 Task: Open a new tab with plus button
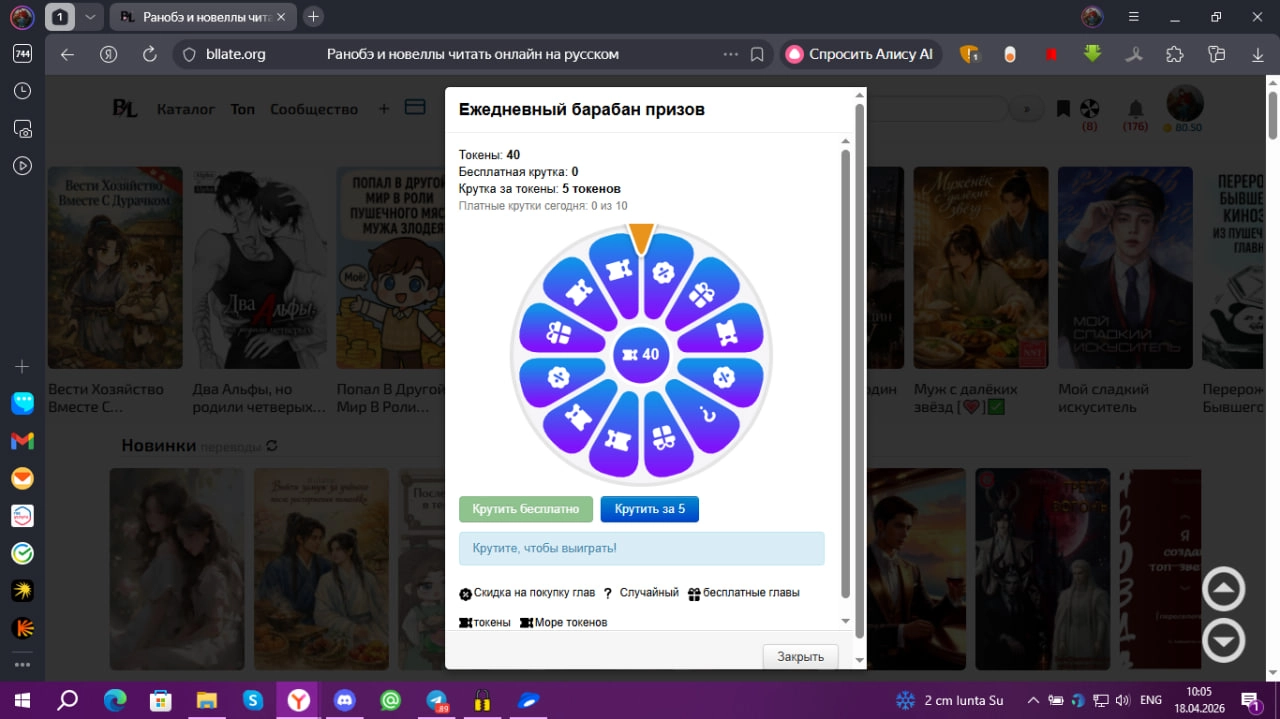coord(313,17)
